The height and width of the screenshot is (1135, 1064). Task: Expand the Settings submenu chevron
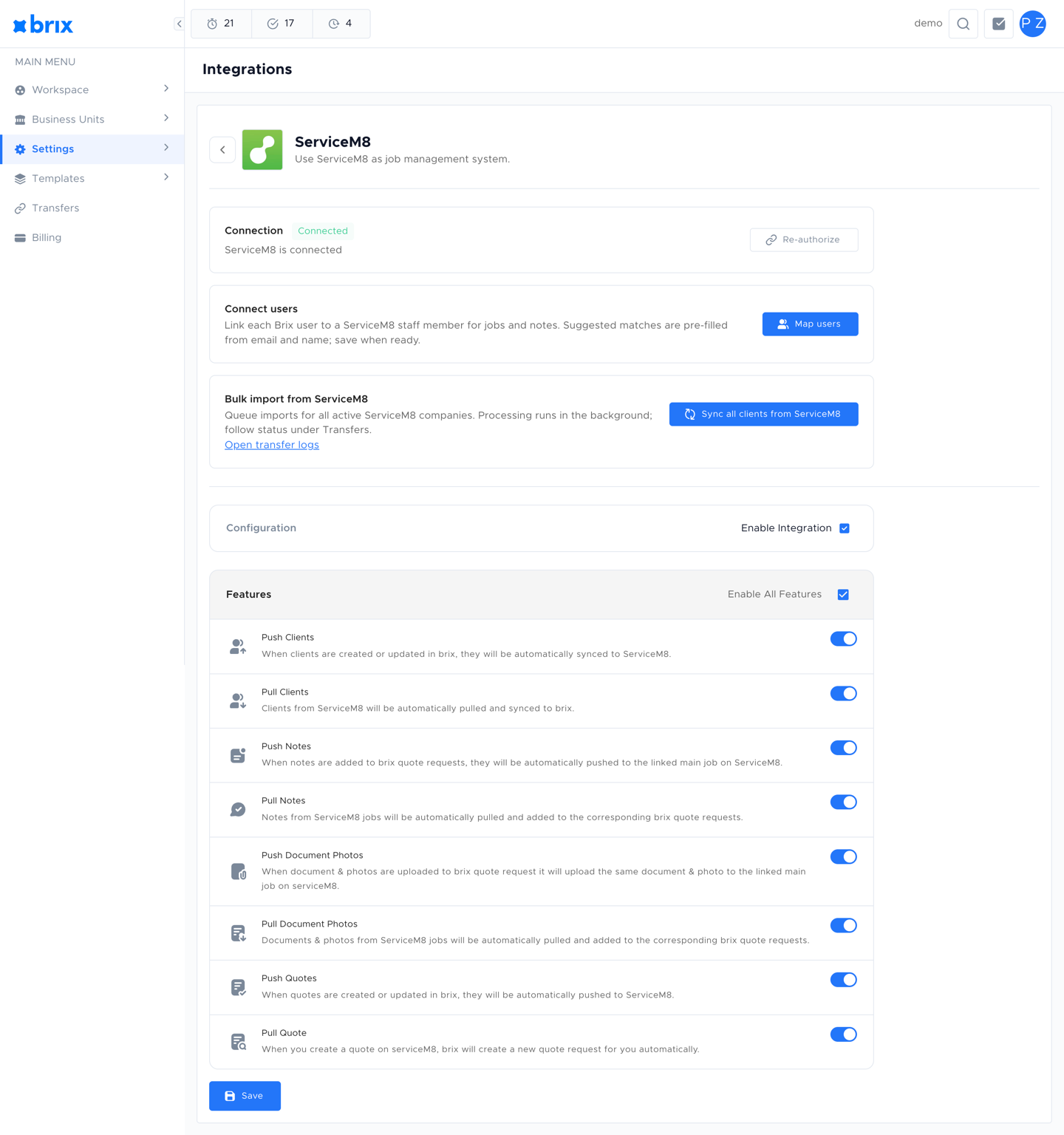point(166,148)
